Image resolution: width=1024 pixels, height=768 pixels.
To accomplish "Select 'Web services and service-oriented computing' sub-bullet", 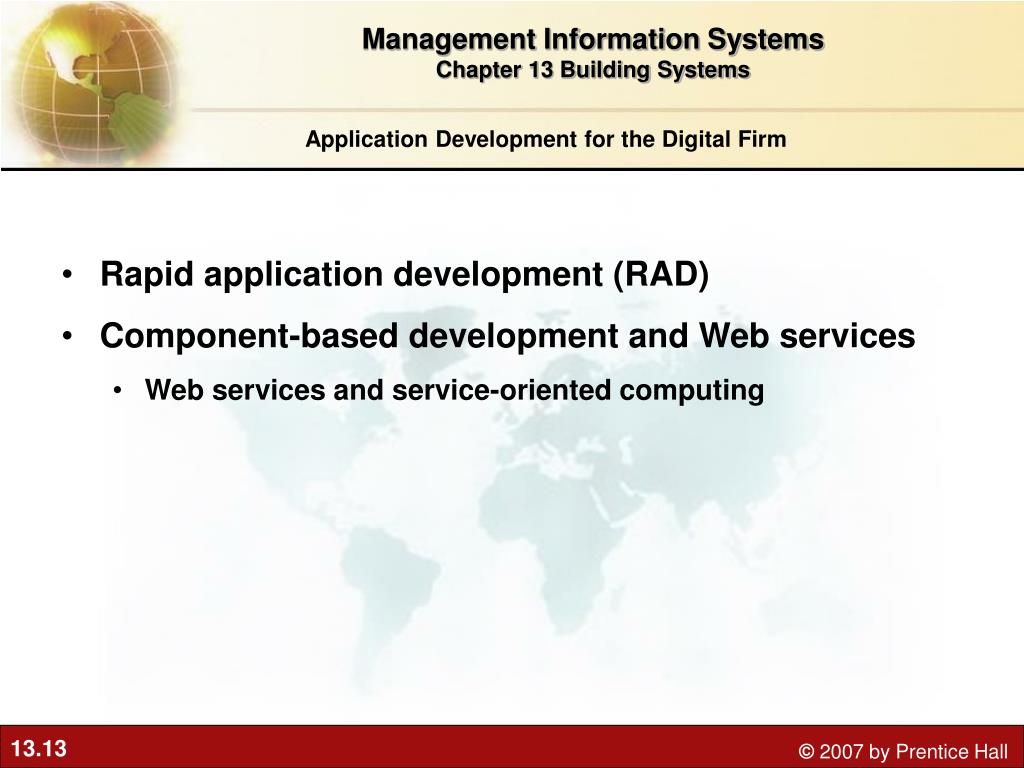I will coord(455,391).
